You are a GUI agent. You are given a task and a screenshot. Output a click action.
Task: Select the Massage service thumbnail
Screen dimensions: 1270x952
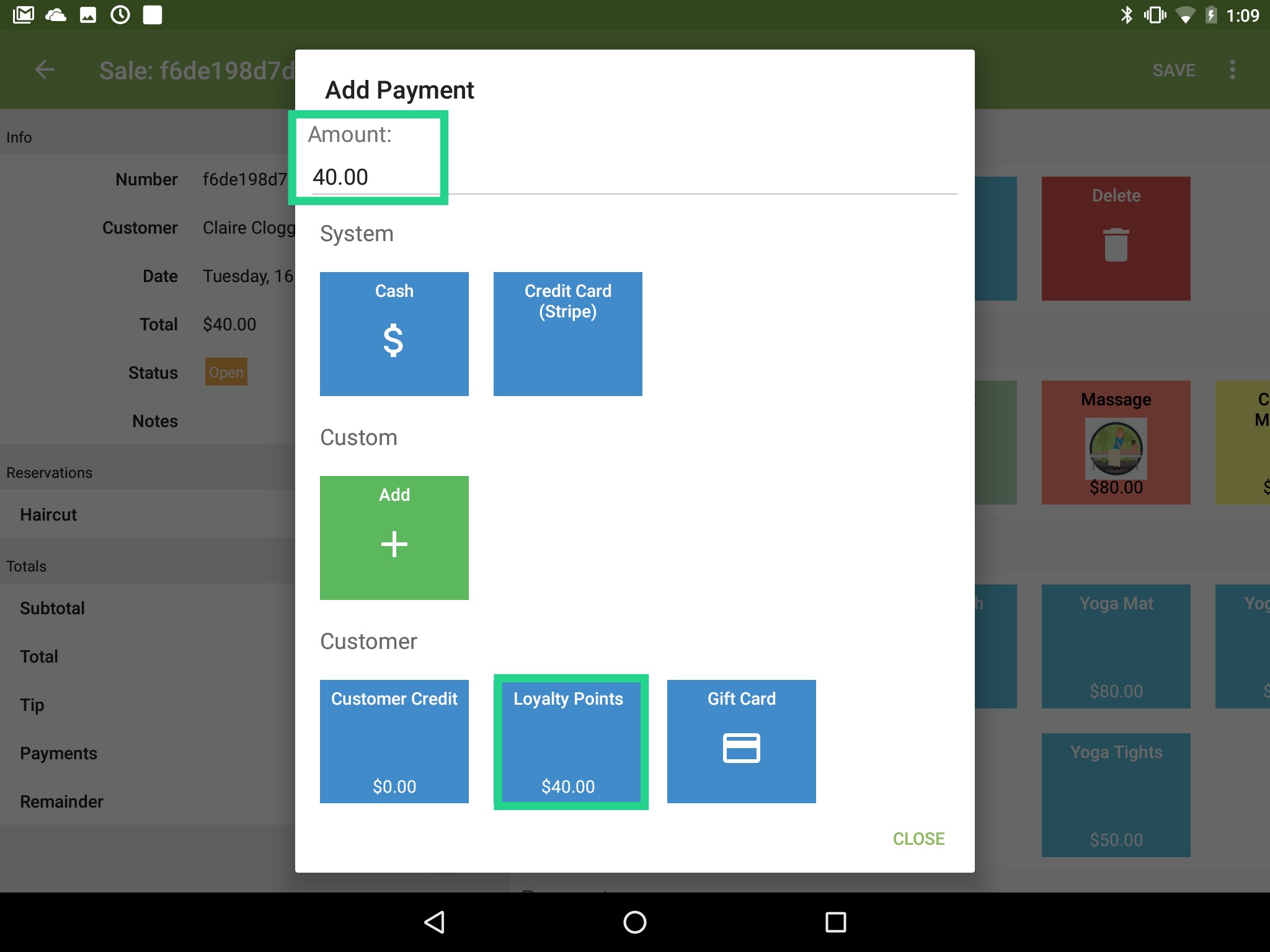(x=1115, y=449)
